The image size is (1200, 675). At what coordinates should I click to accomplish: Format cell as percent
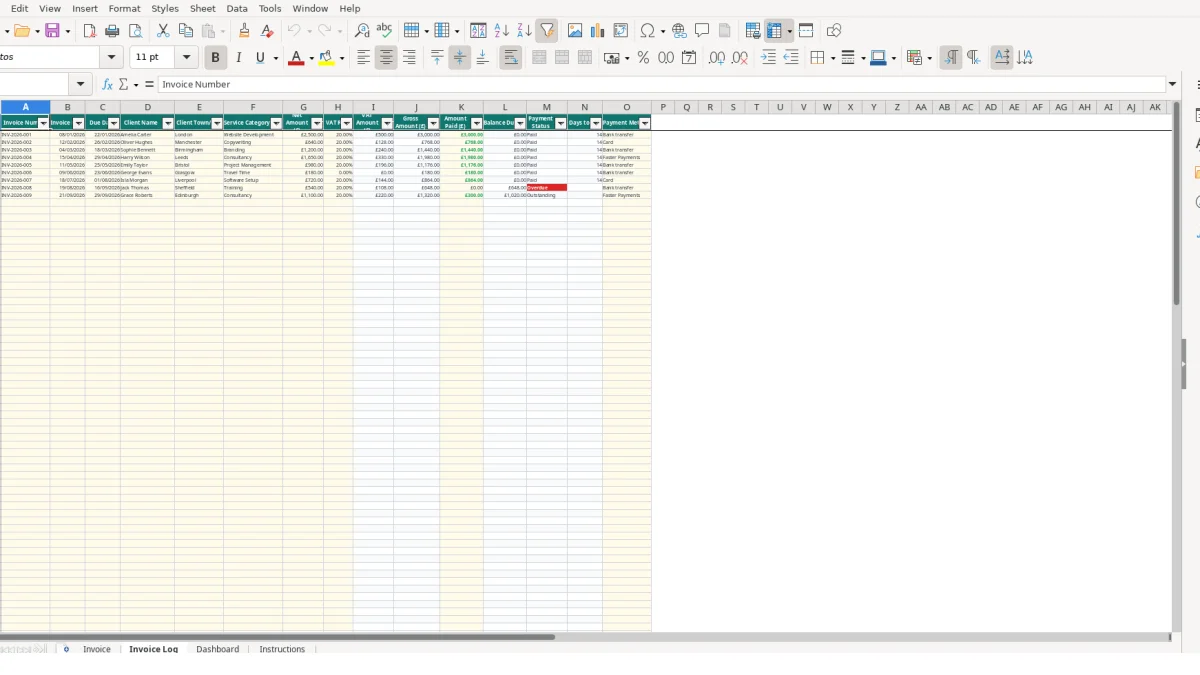(x=643, y=58)
